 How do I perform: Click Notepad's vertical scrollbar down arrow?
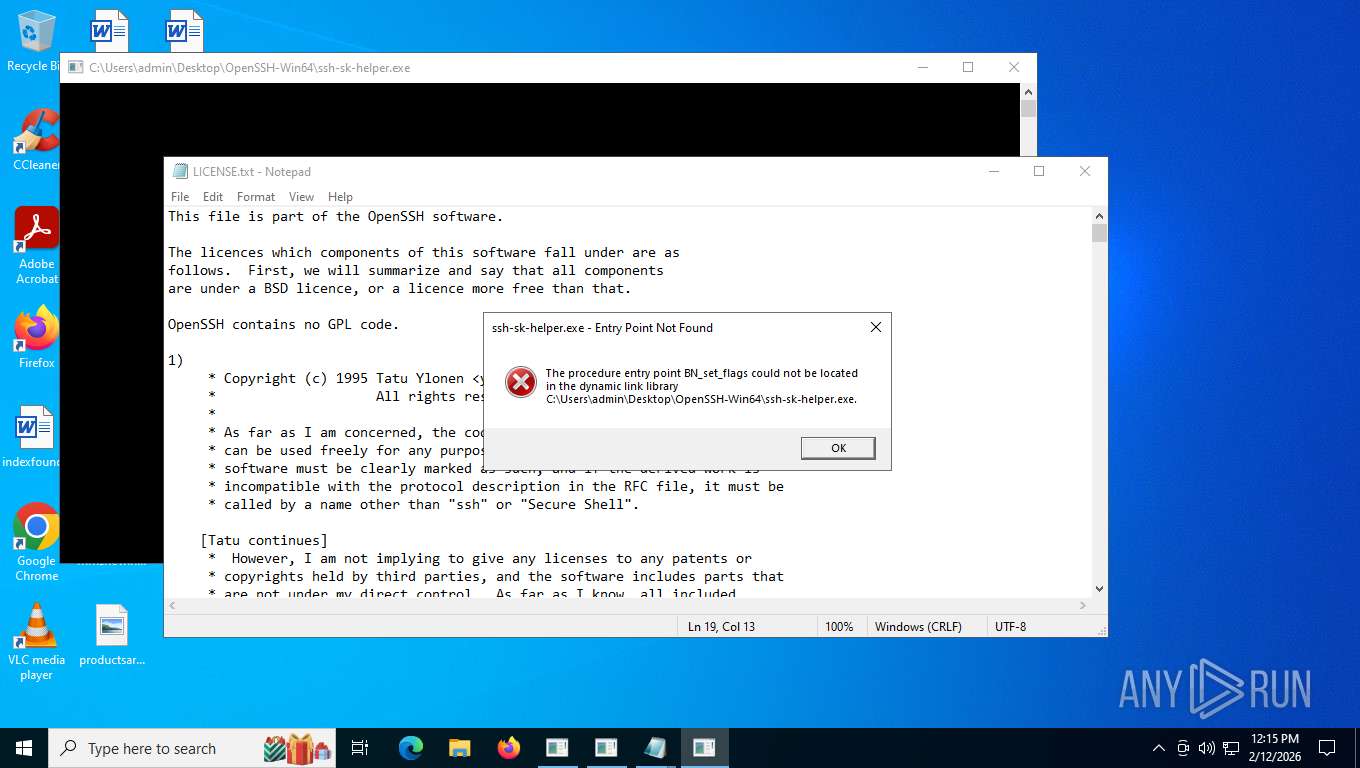1100,589
